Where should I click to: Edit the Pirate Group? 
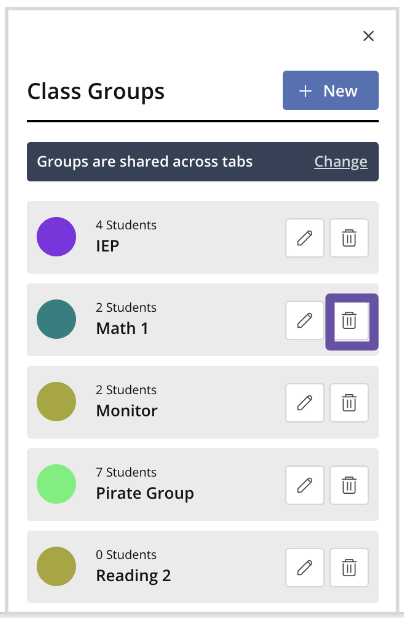305,485
